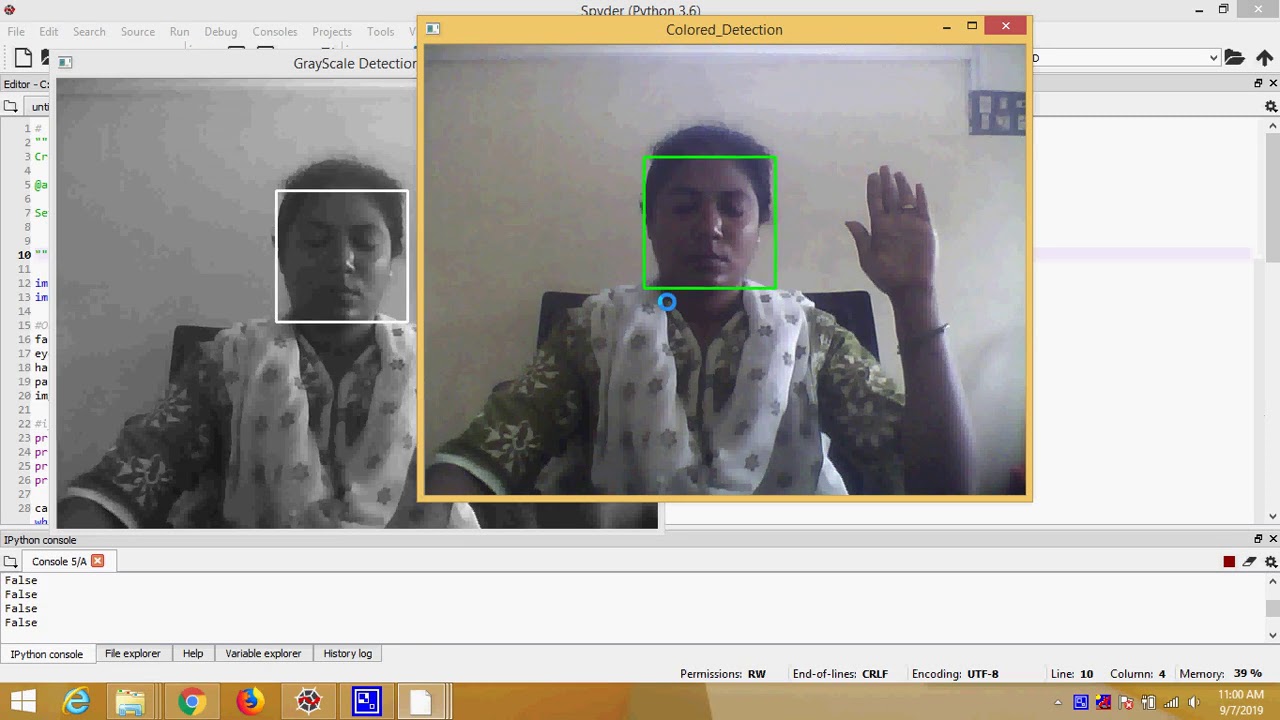Viewport: 1280px width, 720px height.
Task: Open the Consoles menu
Action: pyautogui.click(x=275, y=32)
